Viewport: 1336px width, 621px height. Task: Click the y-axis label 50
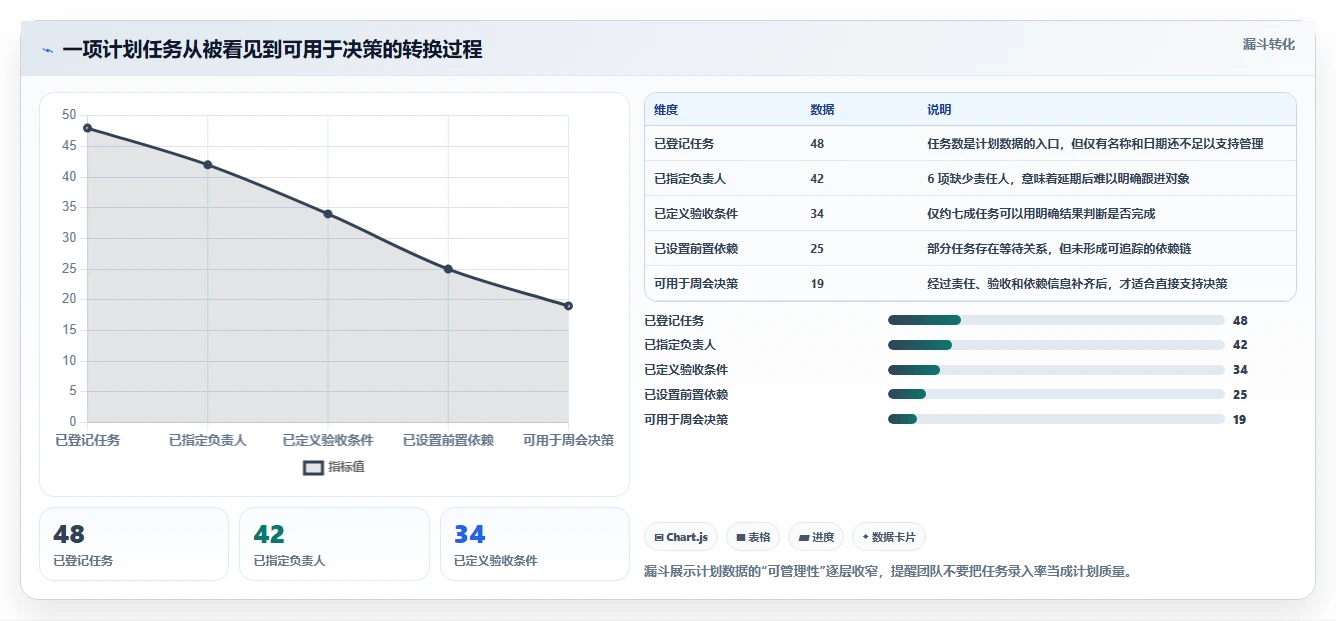point(69,115)
